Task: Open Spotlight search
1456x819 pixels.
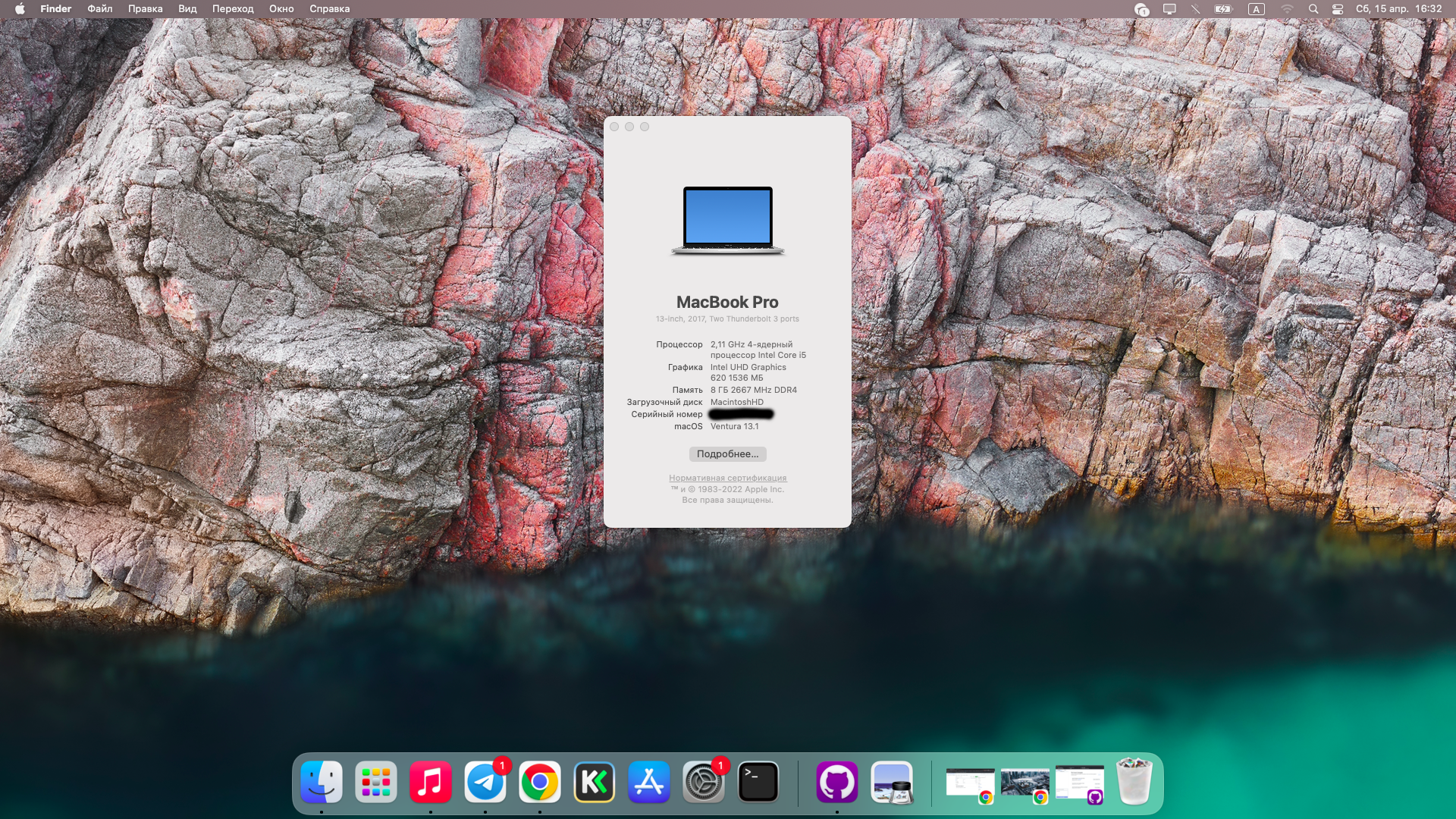Action: (x=1313, y=9)
